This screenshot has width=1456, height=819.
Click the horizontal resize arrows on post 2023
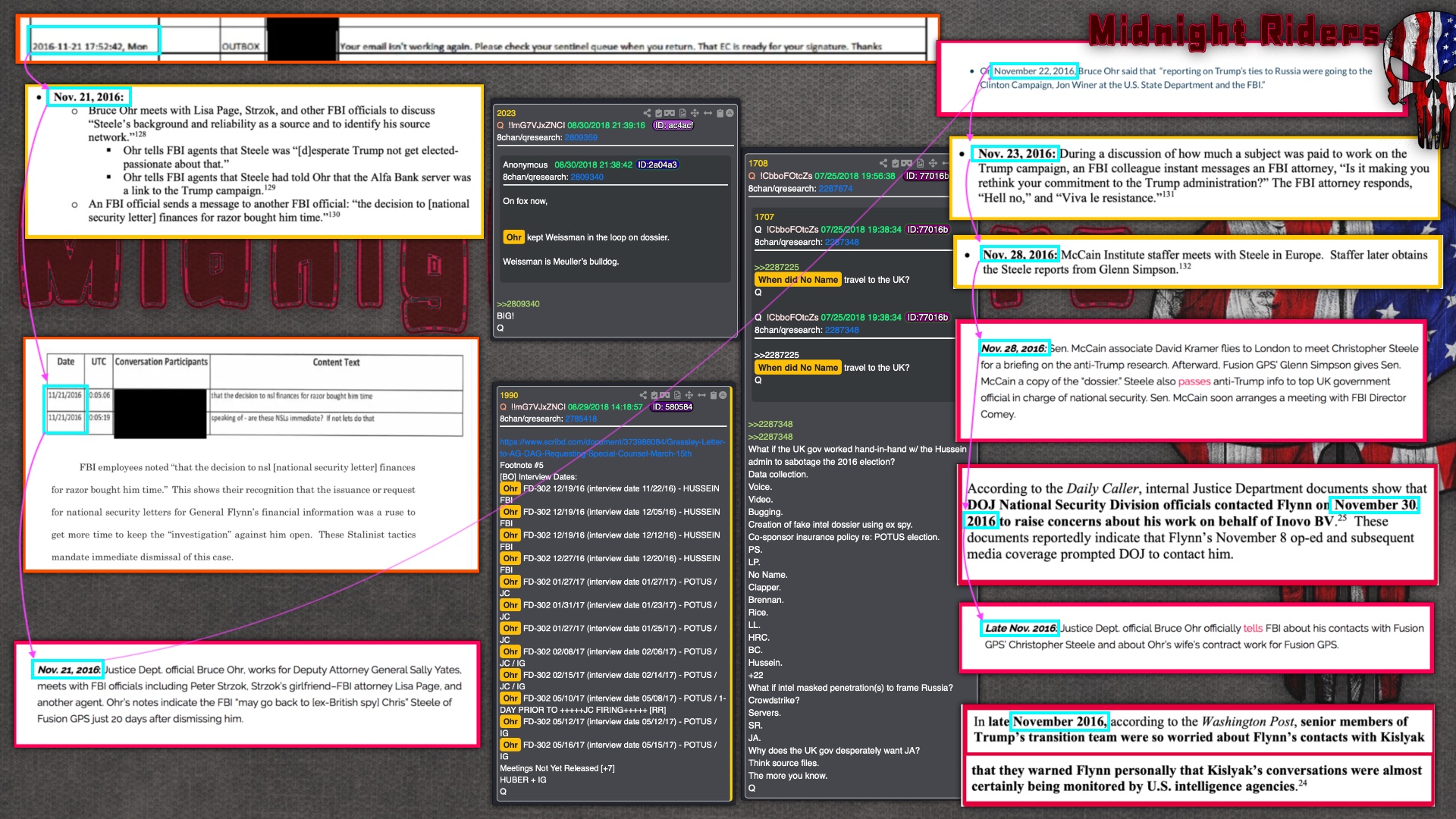708,113
